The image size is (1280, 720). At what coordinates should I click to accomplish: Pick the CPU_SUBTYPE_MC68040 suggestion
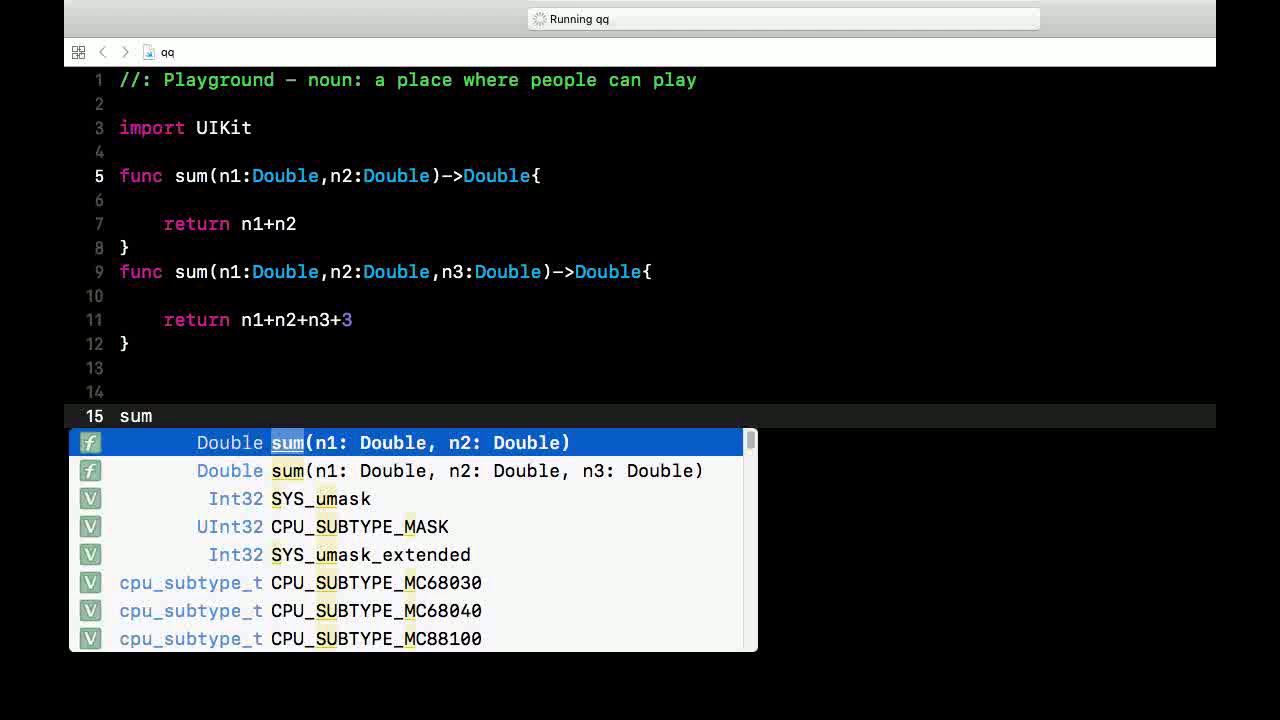406,611
